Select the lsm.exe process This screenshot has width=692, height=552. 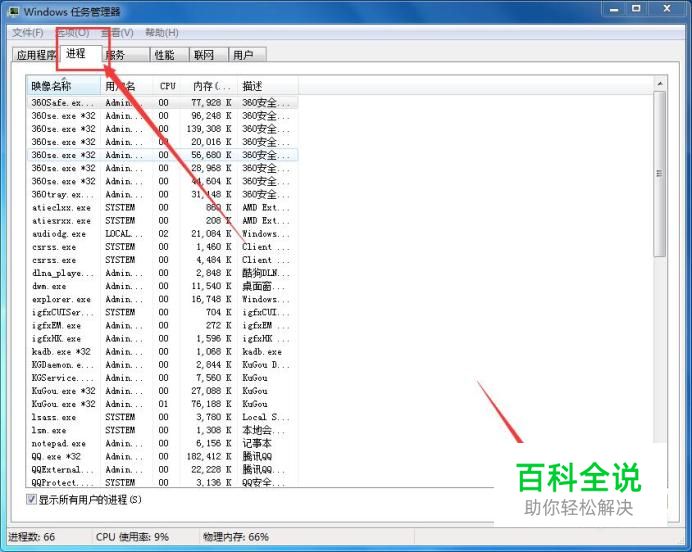point(162,430)
